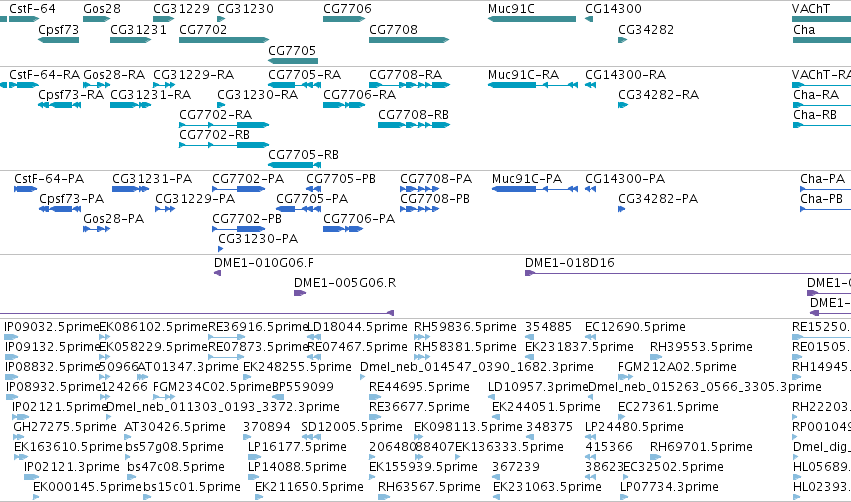Select the CG7702-RB transcript
This screenshot has width=851, height=502.
click(x=224, y=145)
